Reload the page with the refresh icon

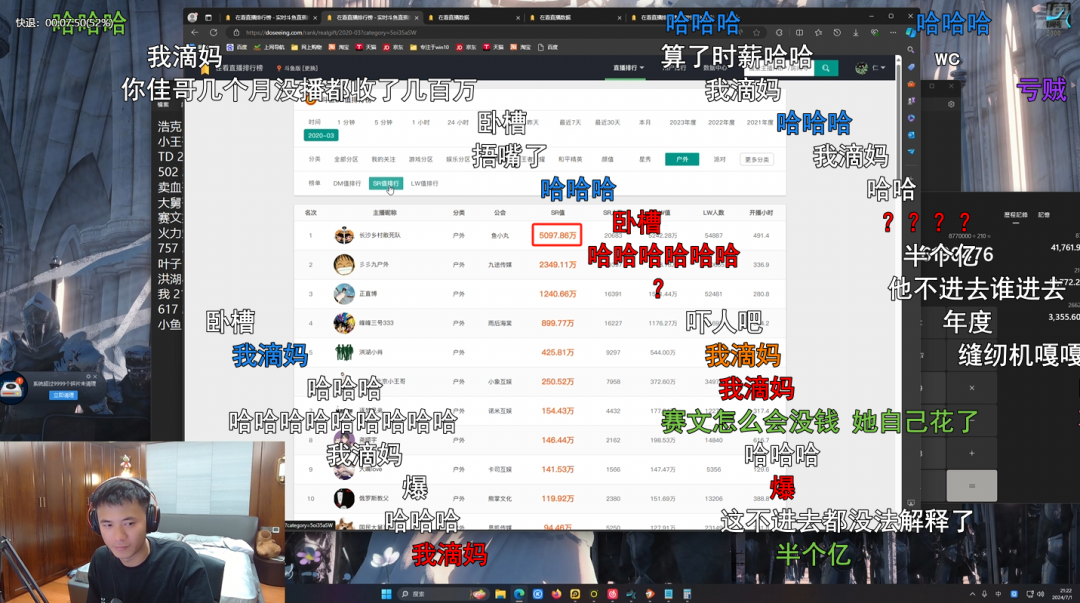(214, 32)
